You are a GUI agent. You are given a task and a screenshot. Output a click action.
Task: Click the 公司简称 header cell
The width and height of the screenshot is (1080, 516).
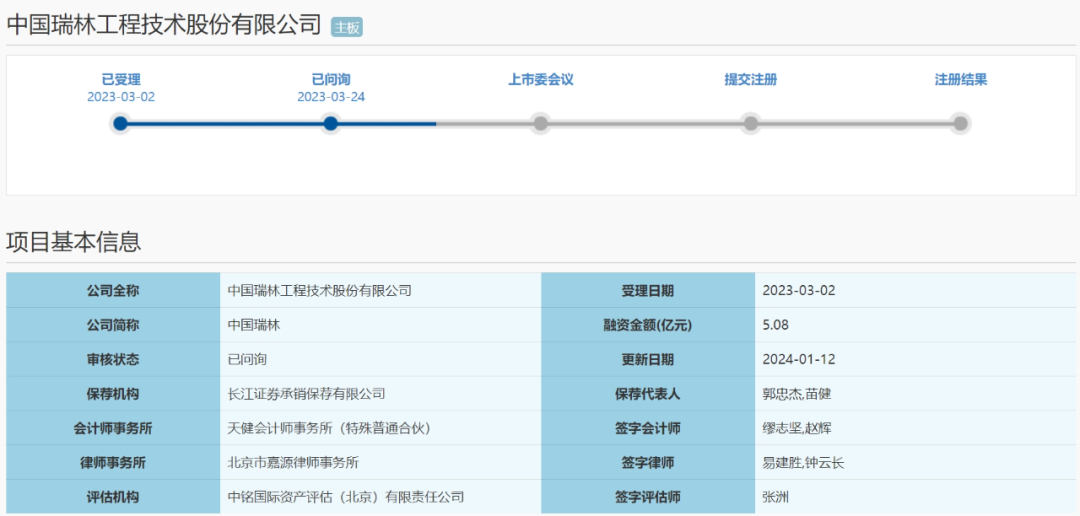[x=113, y=325]
